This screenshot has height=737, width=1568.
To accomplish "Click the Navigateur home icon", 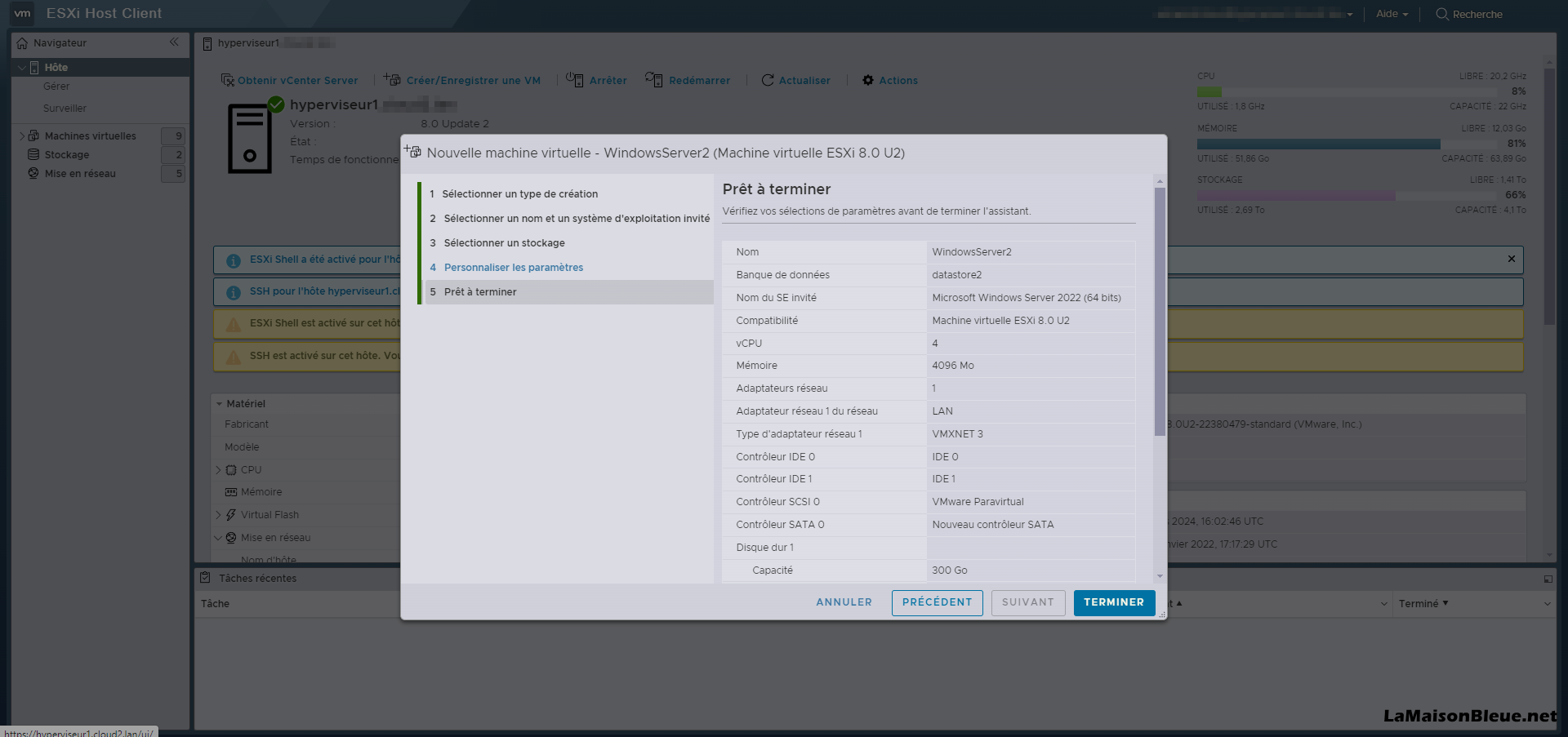I will (x=22, y=43).
